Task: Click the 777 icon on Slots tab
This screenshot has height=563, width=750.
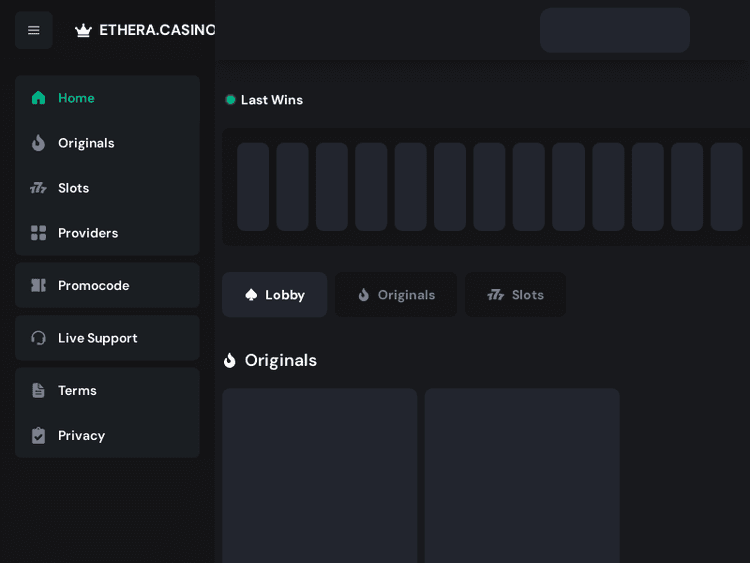Action: point(496,295)
